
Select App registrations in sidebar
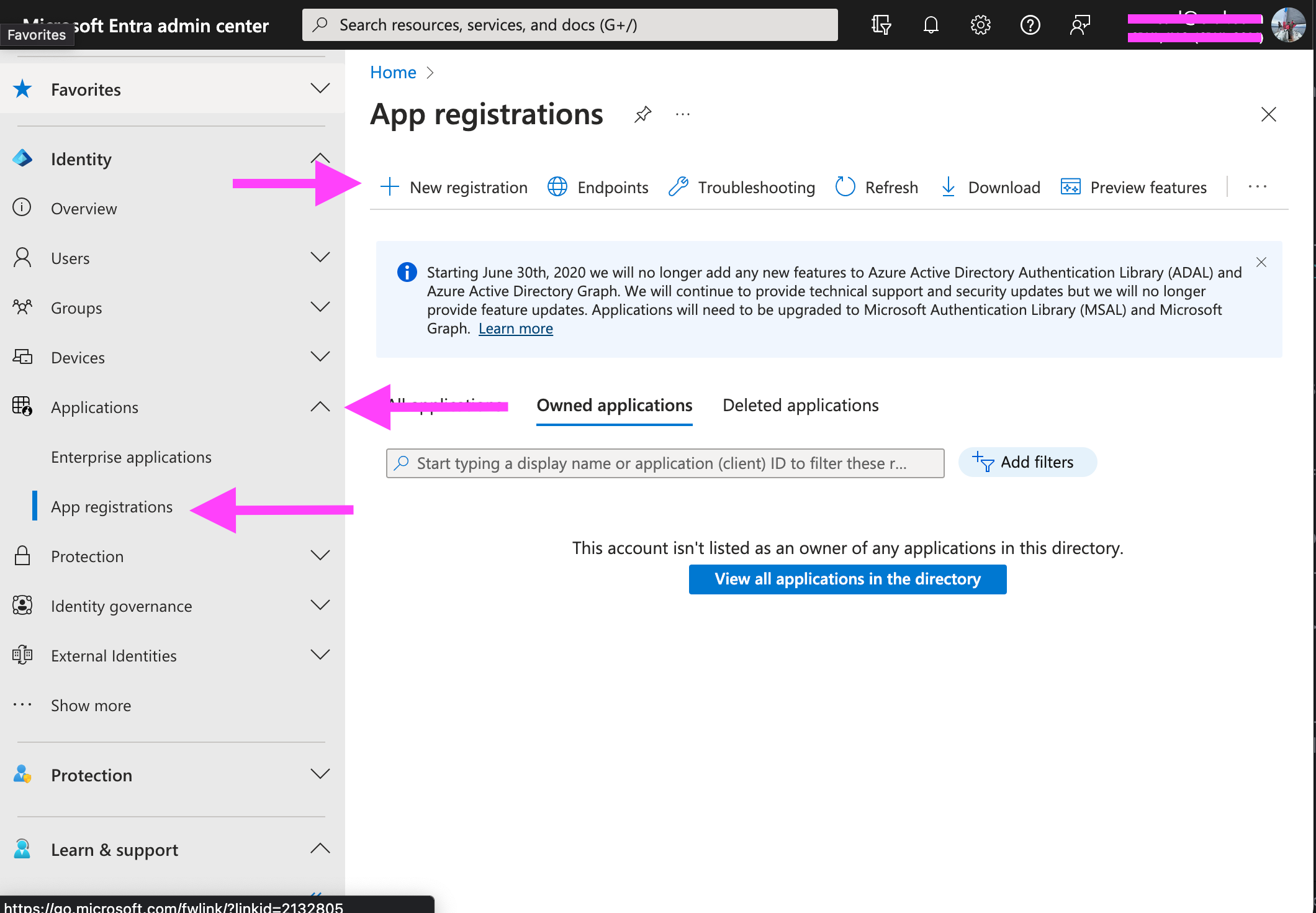pos(112,507)
